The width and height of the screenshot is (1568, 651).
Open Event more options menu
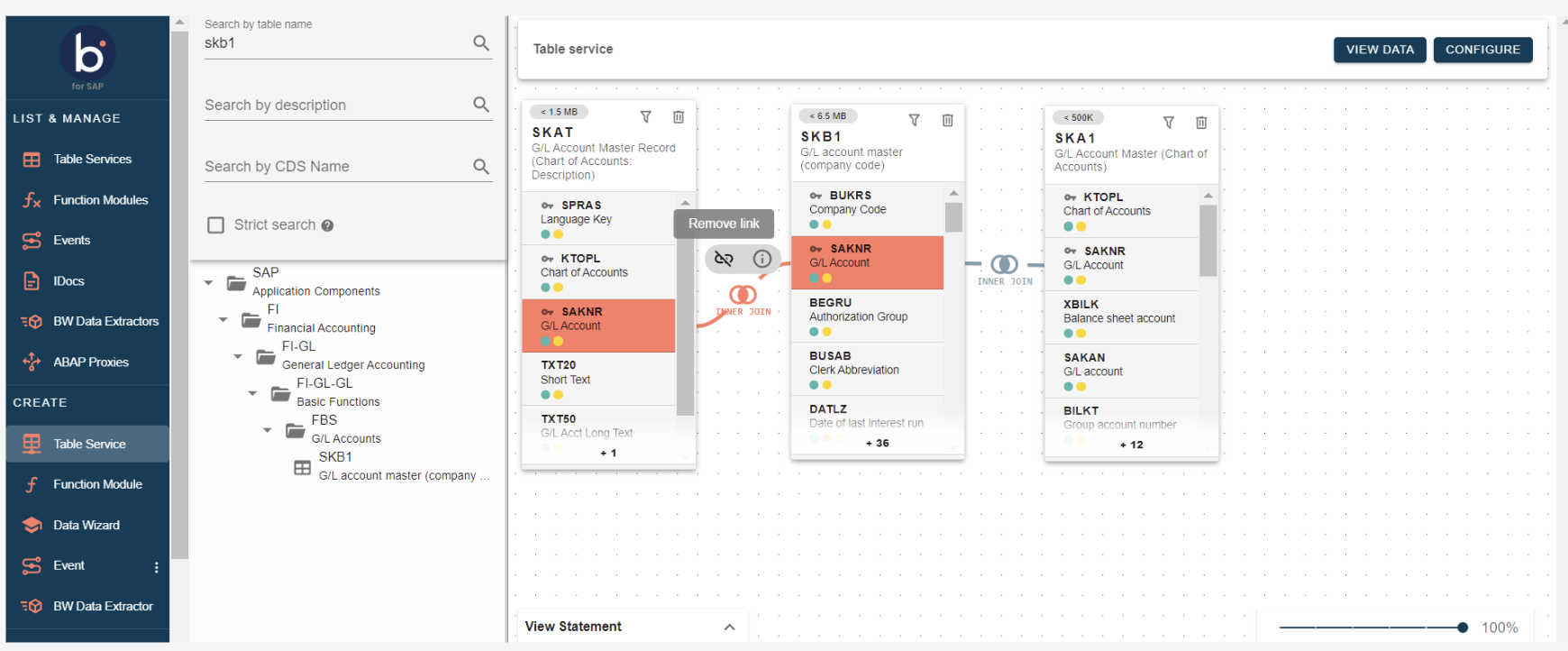click(x=157, y=567)
